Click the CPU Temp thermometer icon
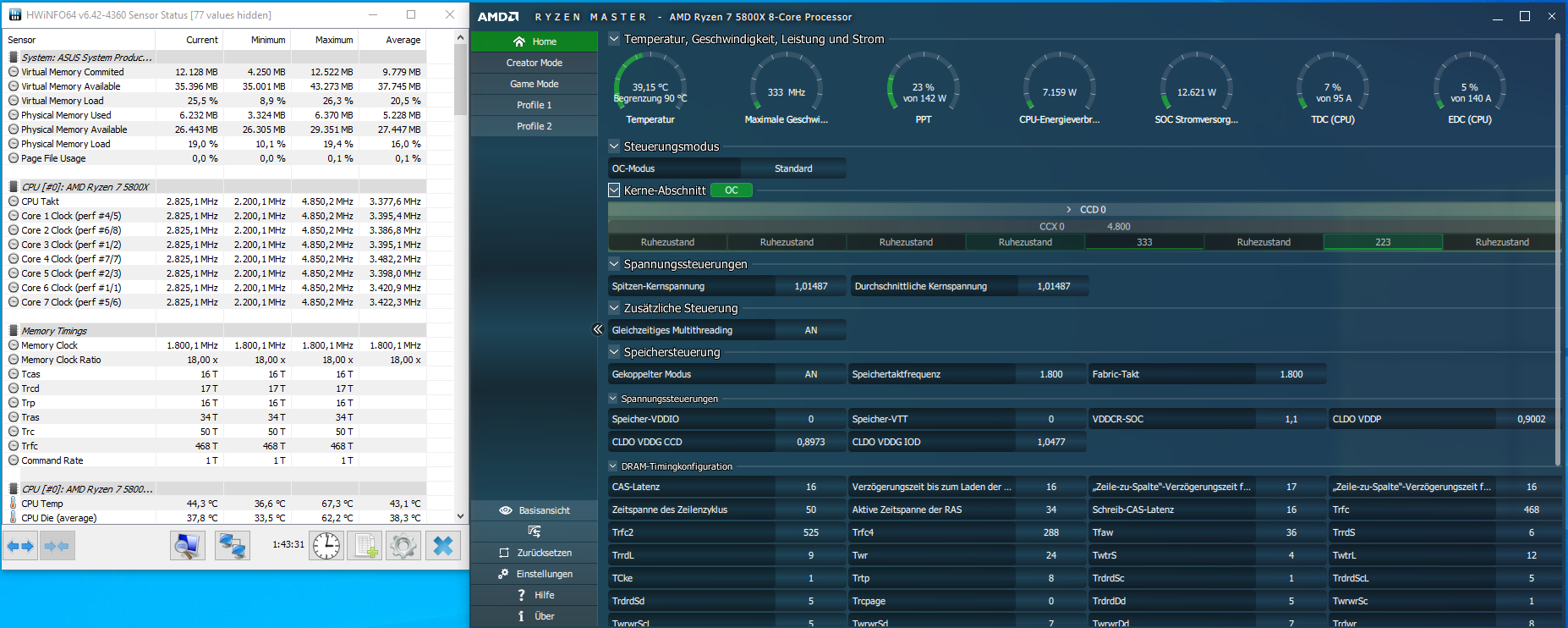The width and height of the screenshot is (1568, 628). (13, 504)
